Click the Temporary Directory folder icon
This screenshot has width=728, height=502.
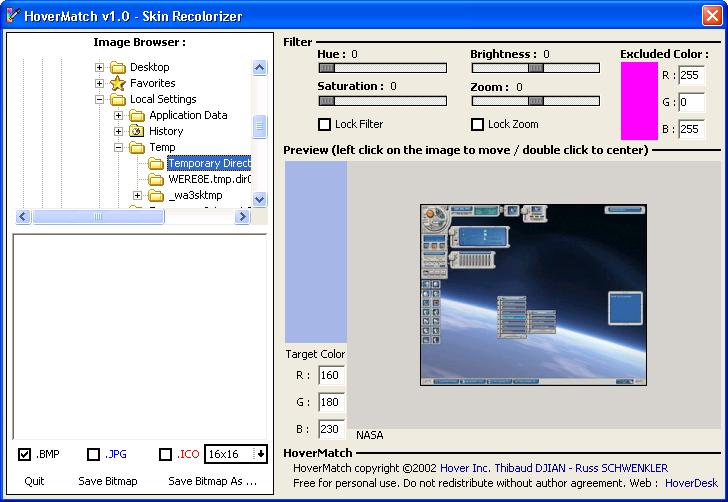tap(156, 163)
